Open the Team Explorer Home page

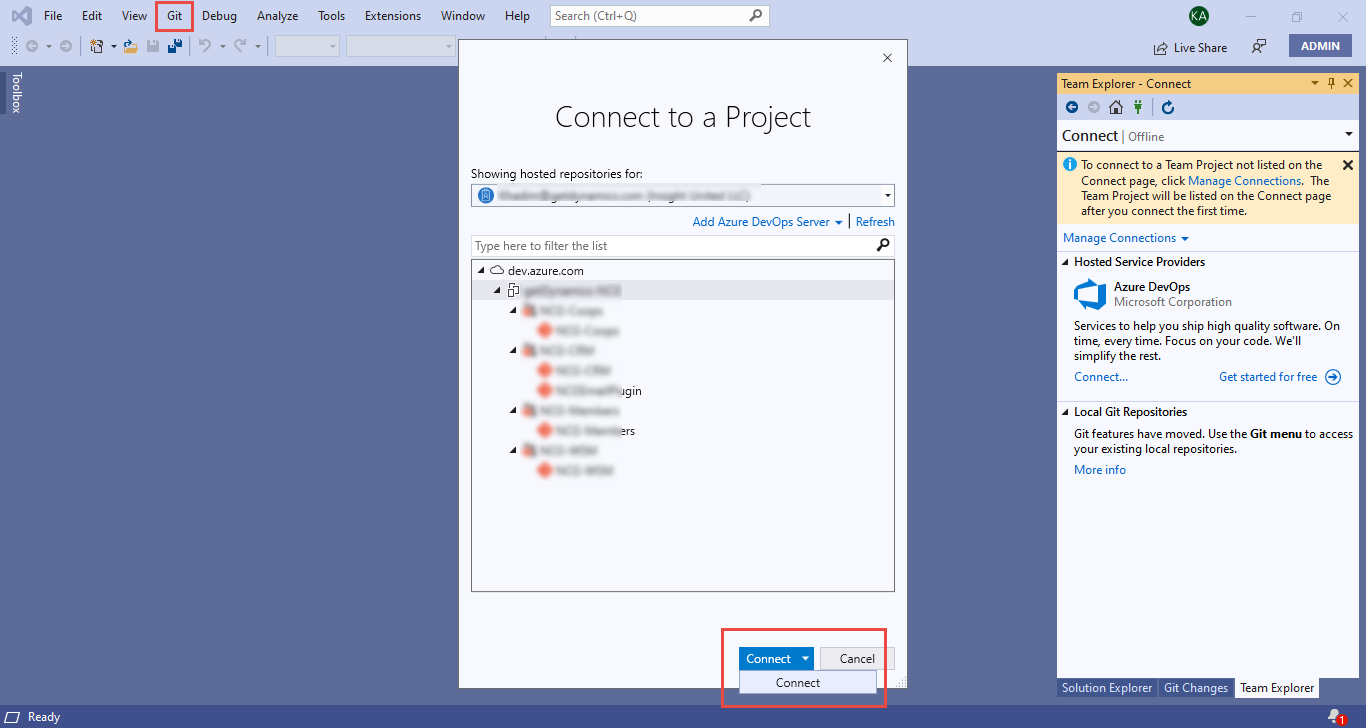(x=1116, y=107)
